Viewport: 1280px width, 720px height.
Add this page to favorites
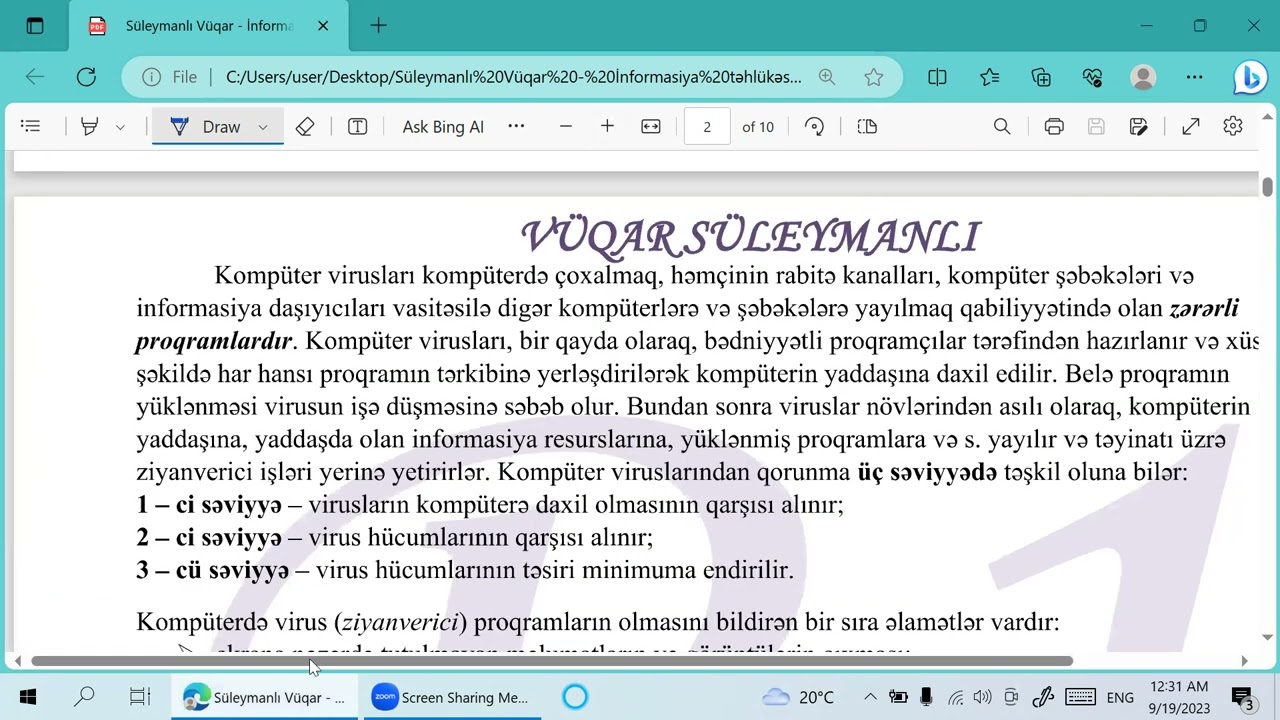[x=874, y=77]
